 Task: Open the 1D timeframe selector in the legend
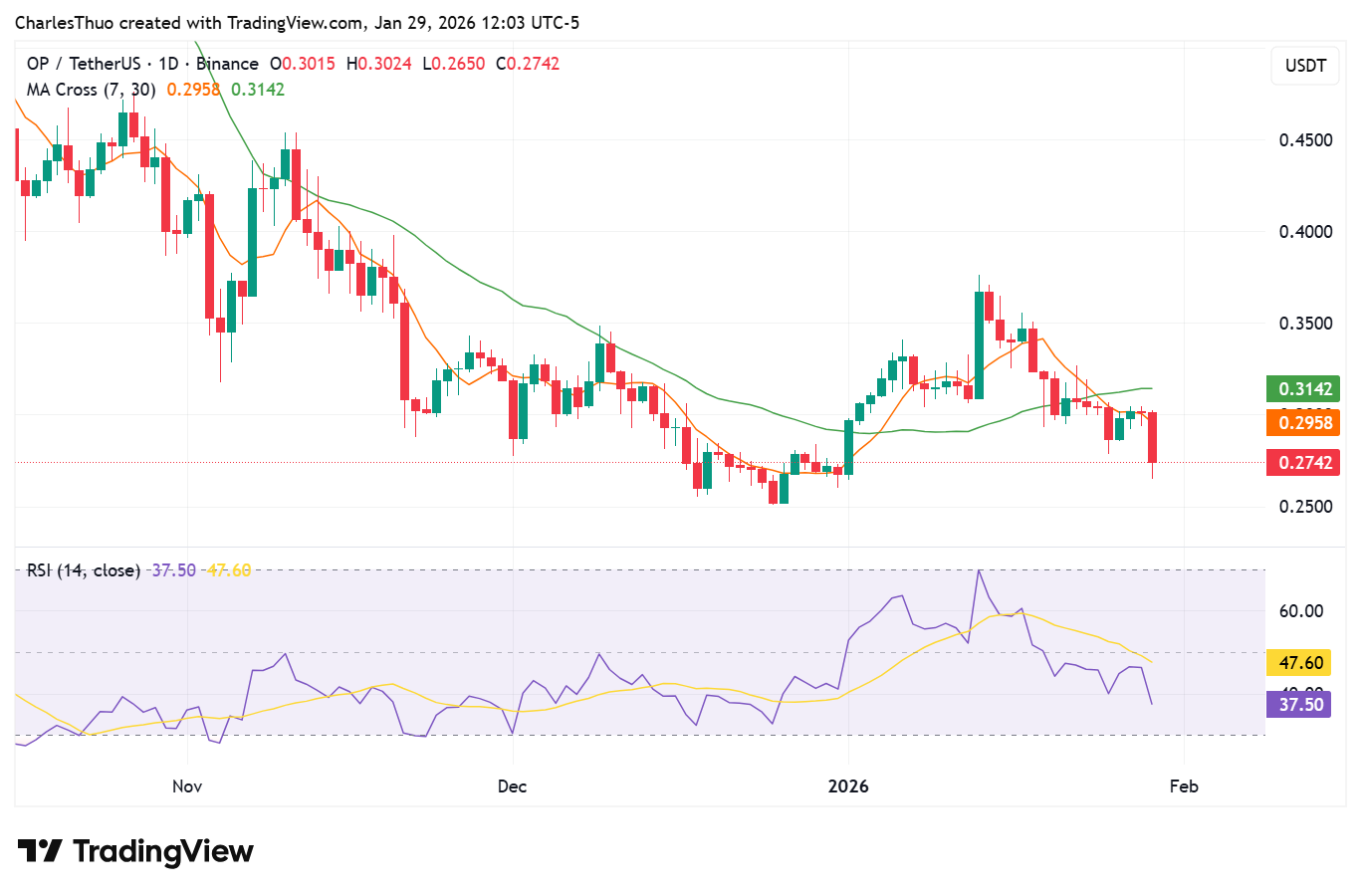coord(167,63)
